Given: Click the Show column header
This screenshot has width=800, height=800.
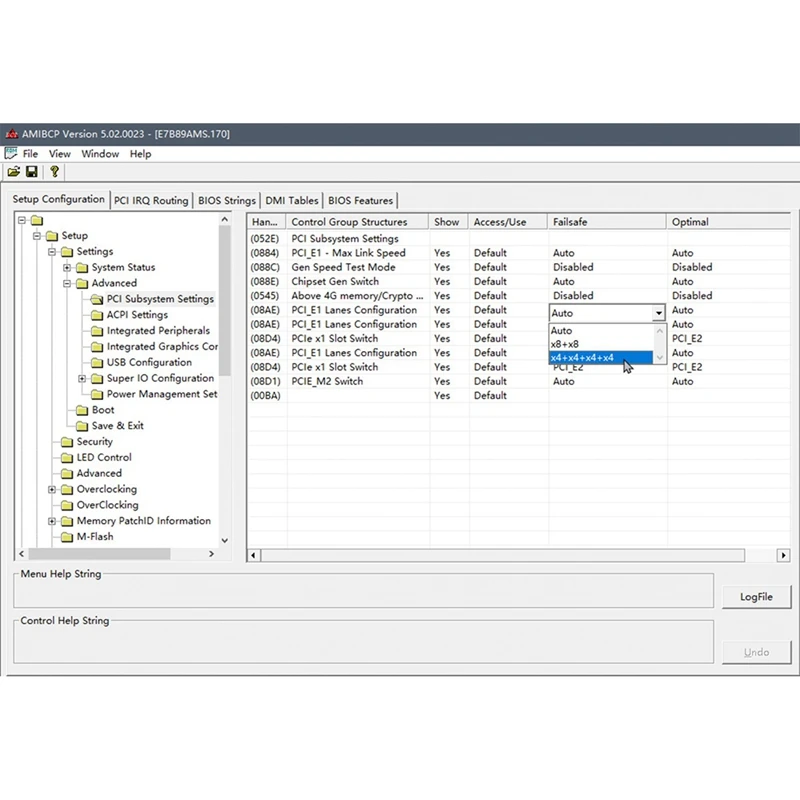Looking at the screenshot, I should point(448,222).
